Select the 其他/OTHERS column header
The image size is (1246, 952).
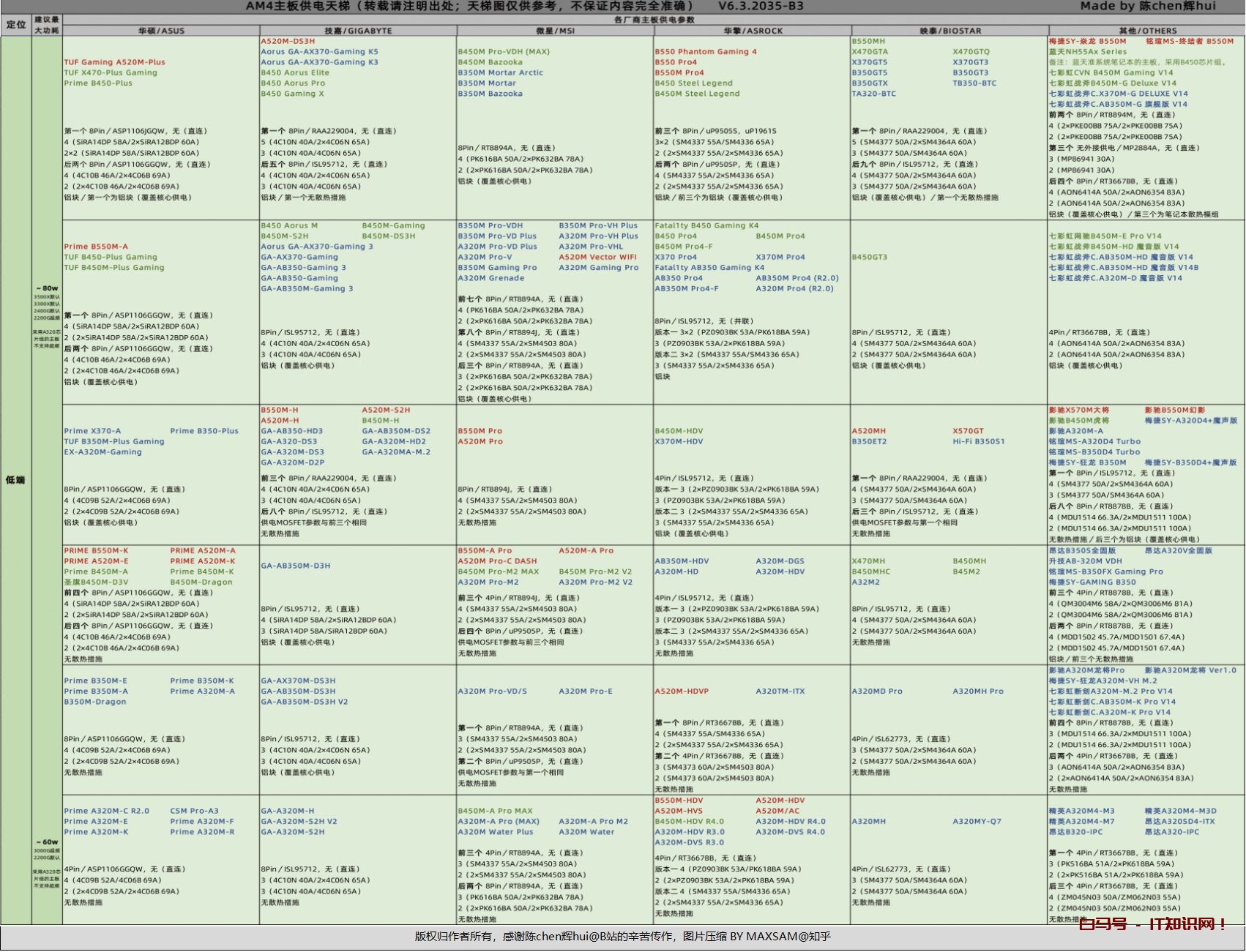pyautogui.click(x=1146, y=31)
